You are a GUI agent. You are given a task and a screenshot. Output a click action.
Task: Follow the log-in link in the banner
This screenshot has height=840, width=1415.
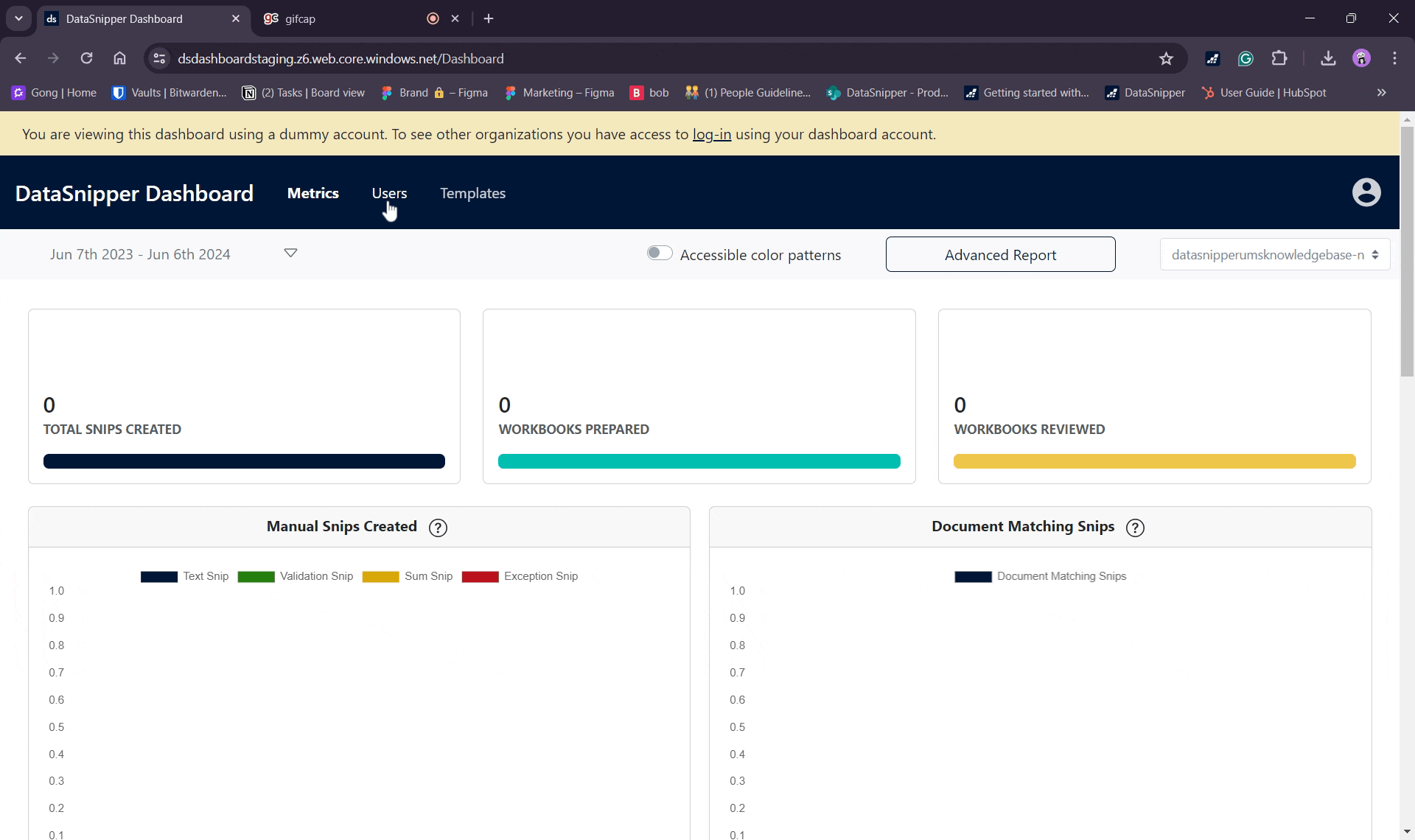tap(712, 134)
